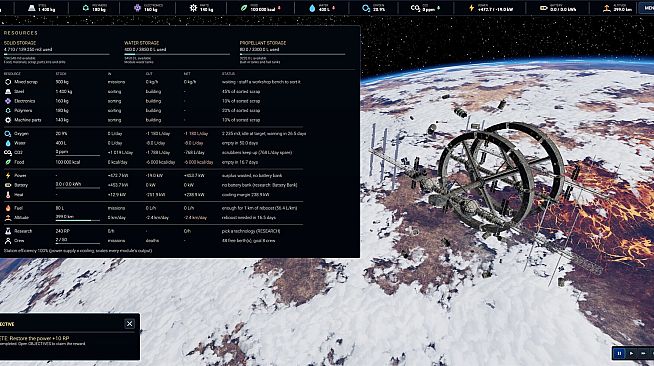Screen dimensions: 654x366
Task: Click the STATUS column header
Action: (x=228, y=74)
